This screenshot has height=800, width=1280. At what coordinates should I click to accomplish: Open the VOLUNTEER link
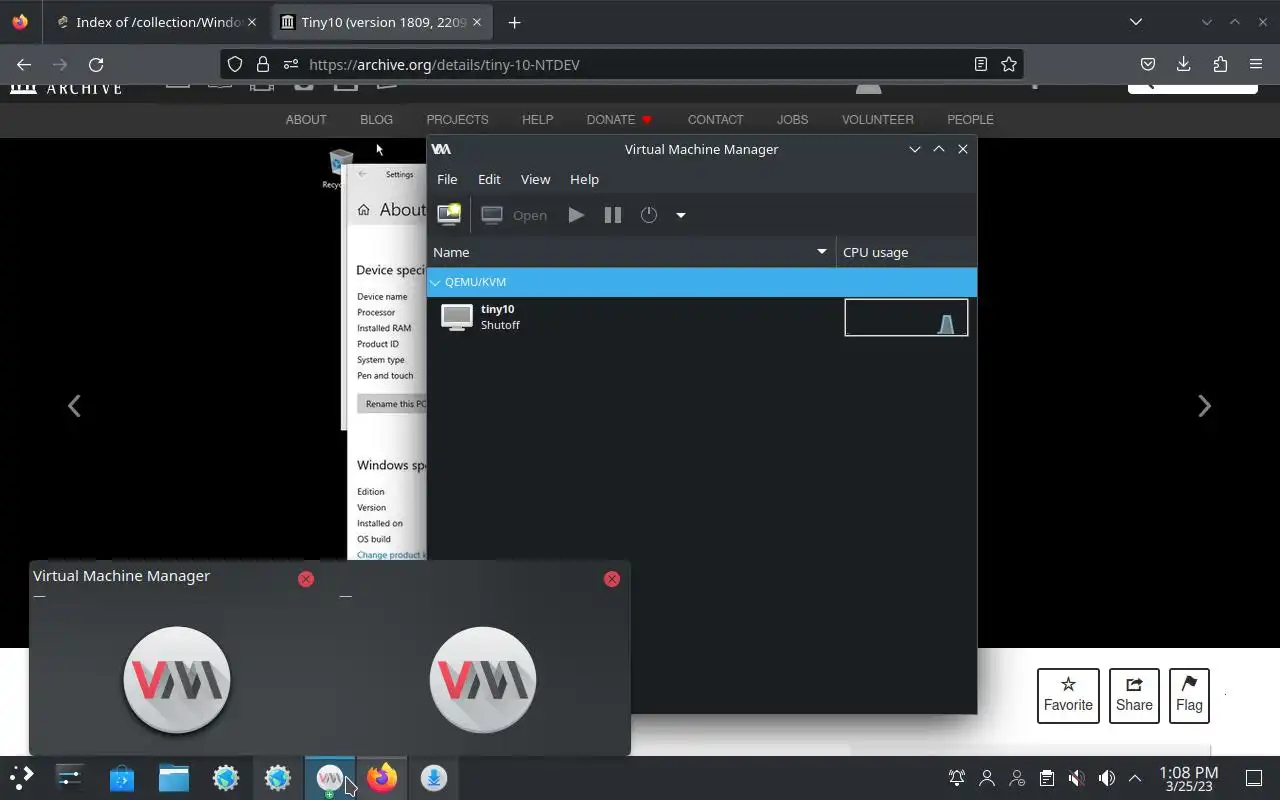coord(877,119)
